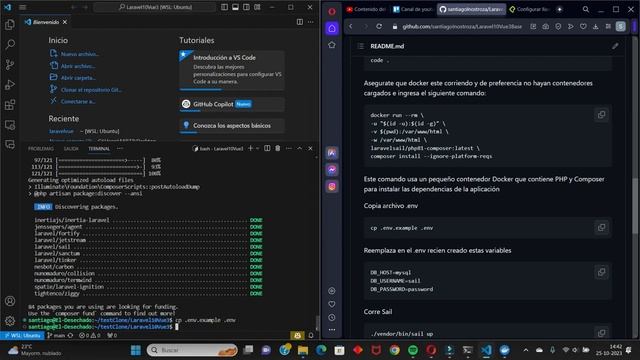The width and height of the screenshot is (640, 360).
Task: Open the Extensions view in VS Code
Action: (x=10, y=104)
